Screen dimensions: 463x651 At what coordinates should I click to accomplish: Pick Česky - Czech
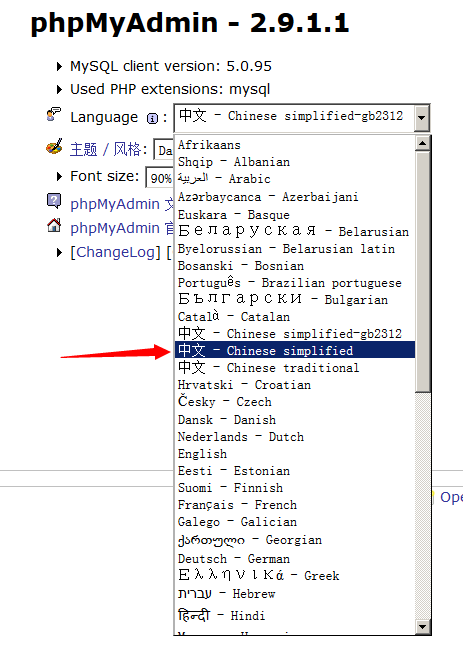295,402
